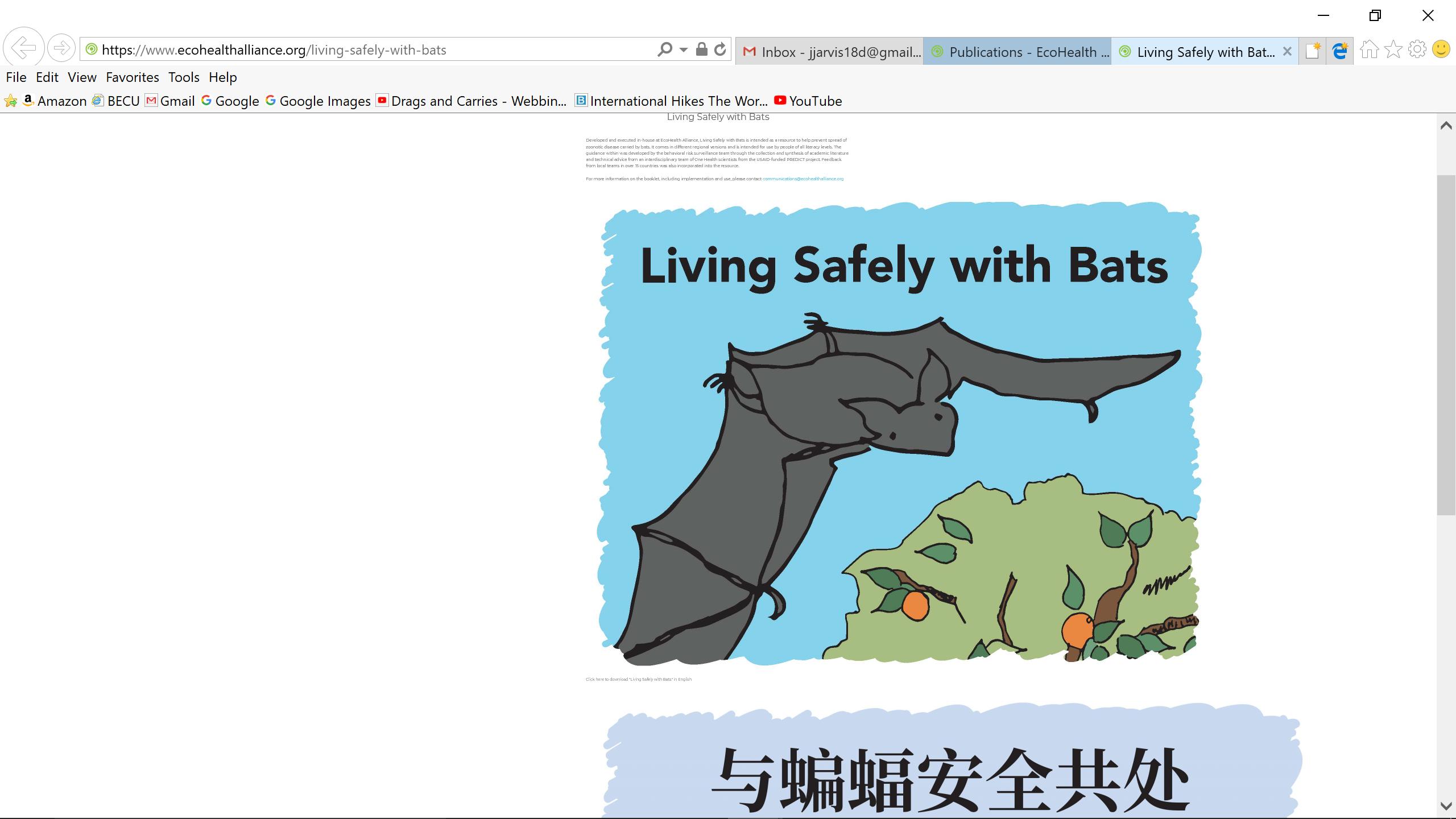The width and height of the screenshot is (1456, 819).
Task: Close the Living Safely with Bats tab
Action: tap(1287, 52)
